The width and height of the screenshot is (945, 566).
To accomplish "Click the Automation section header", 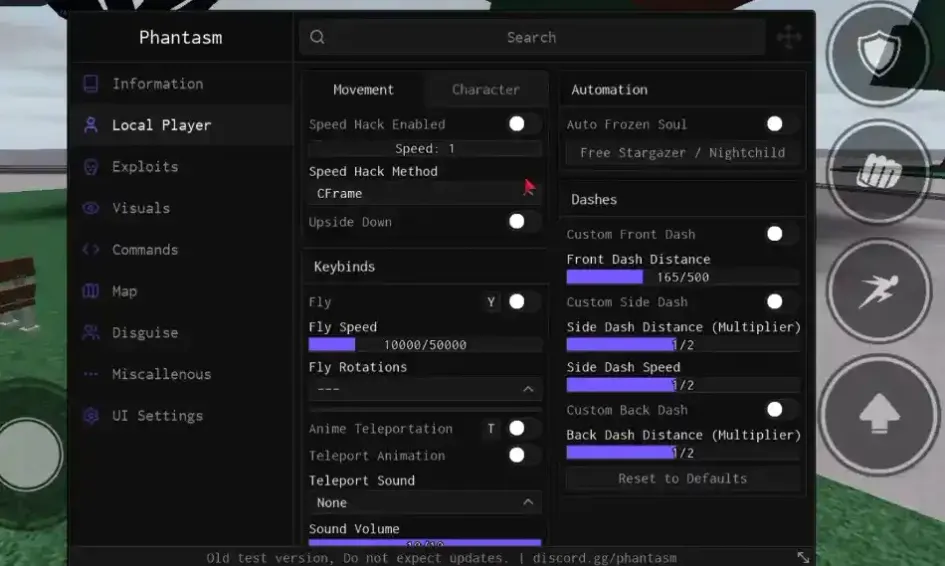I will tap(609, 90).
